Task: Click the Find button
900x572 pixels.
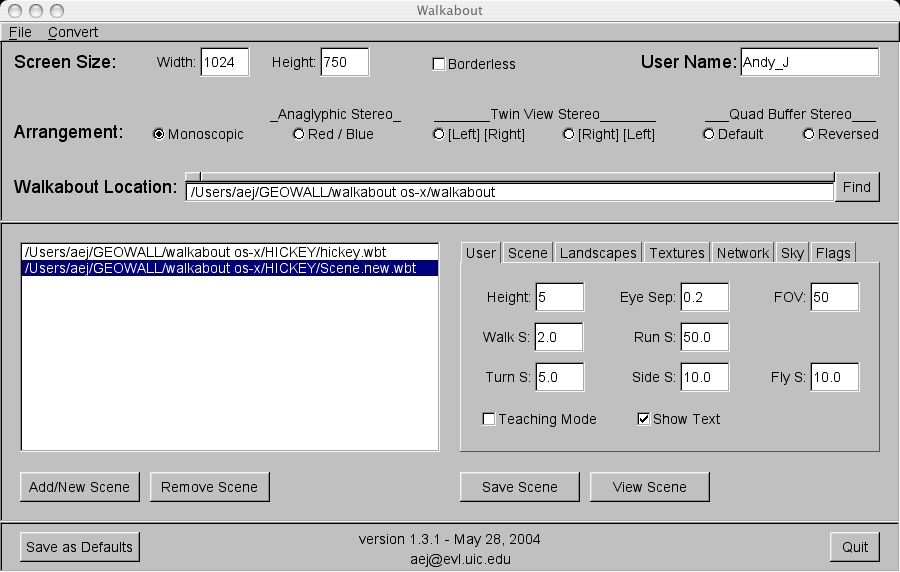Action: tap(857, 187)
